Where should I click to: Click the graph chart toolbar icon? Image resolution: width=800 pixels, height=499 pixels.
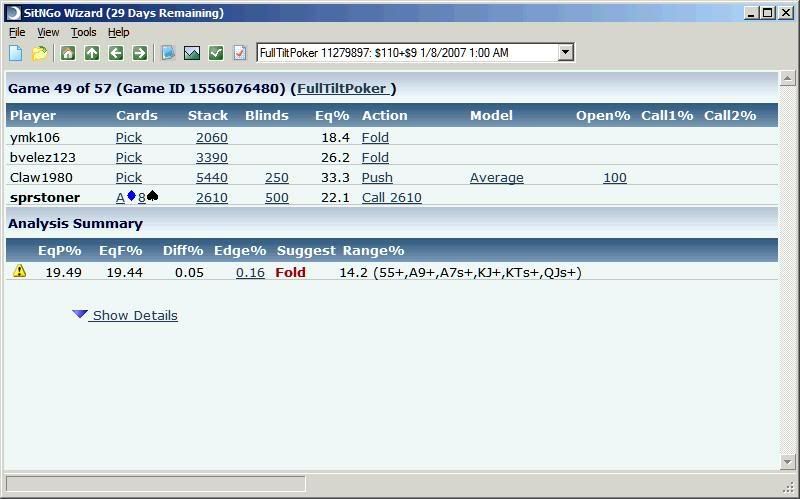pos(192,53)
